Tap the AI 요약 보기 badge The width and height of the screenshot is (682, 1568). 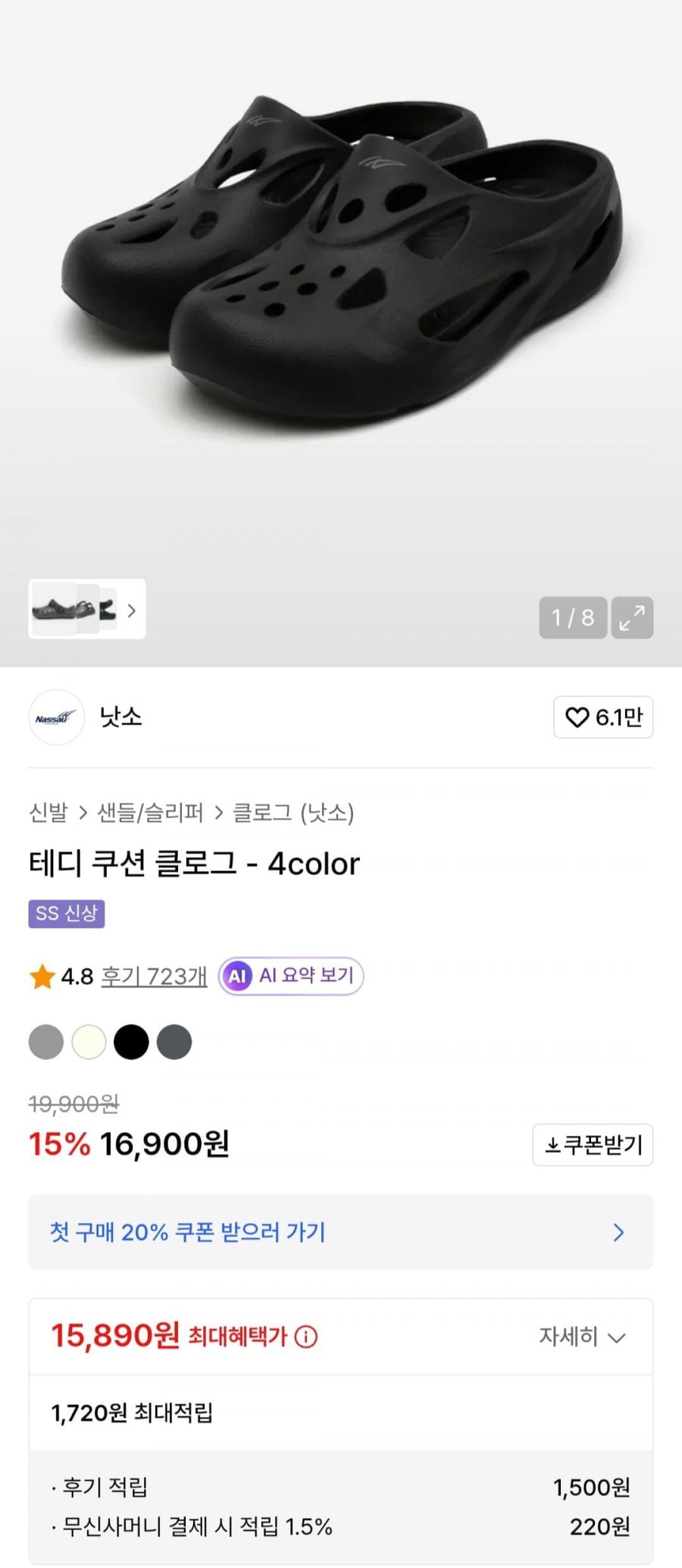click(291, 976)
